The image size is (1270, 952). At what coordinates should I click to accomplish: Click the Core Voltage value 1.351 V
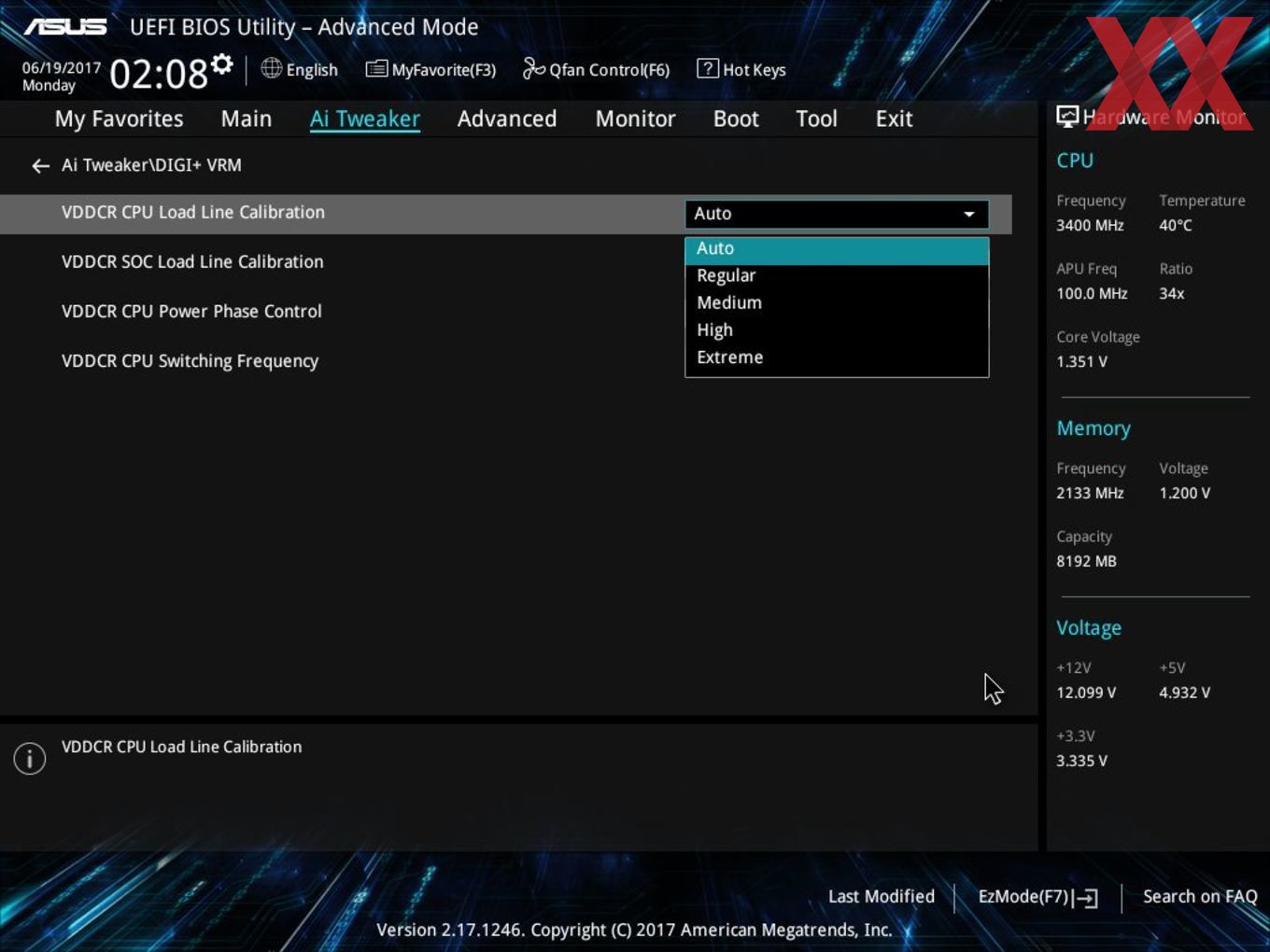point(1081,362)
